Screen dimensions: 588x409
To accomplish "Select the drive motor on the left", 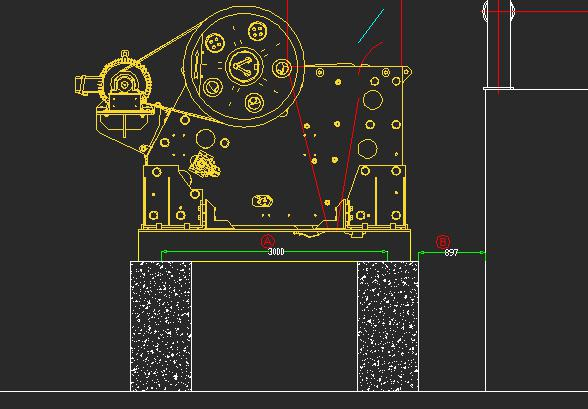I will 88,85.
